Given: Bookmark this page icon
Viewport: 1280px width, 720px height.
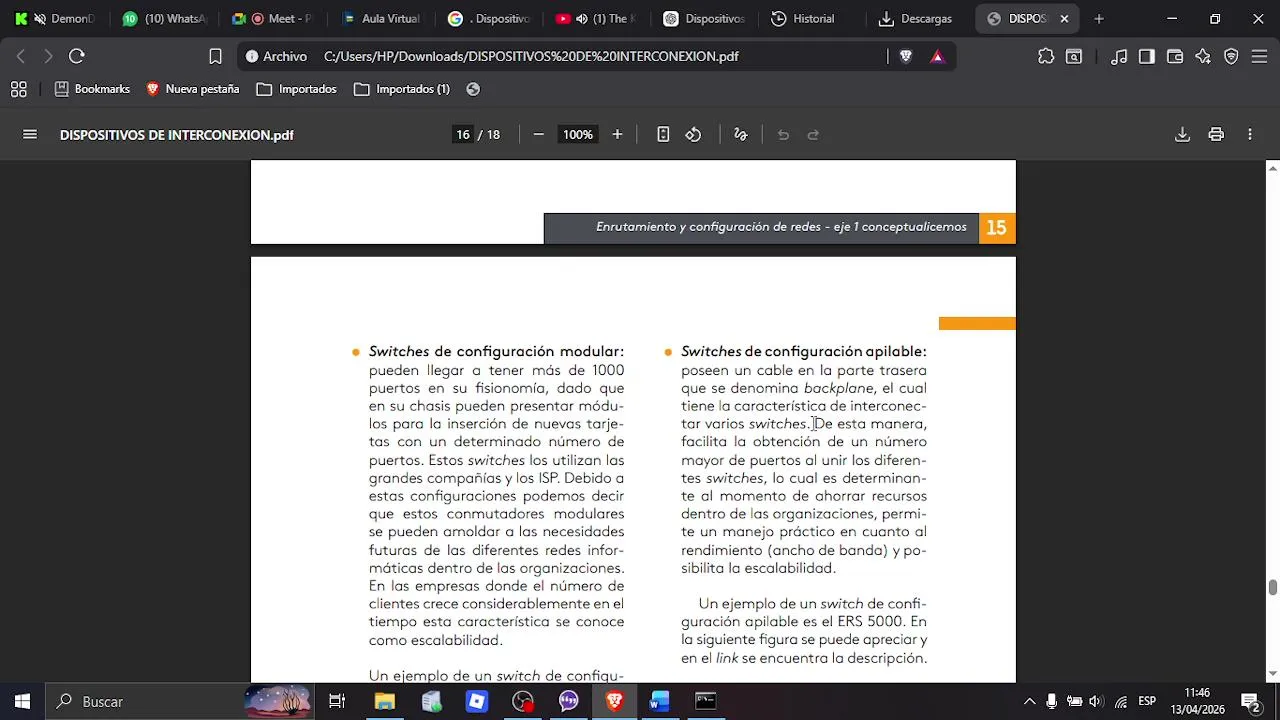Looking at the screenshot, I should [215, 57].
